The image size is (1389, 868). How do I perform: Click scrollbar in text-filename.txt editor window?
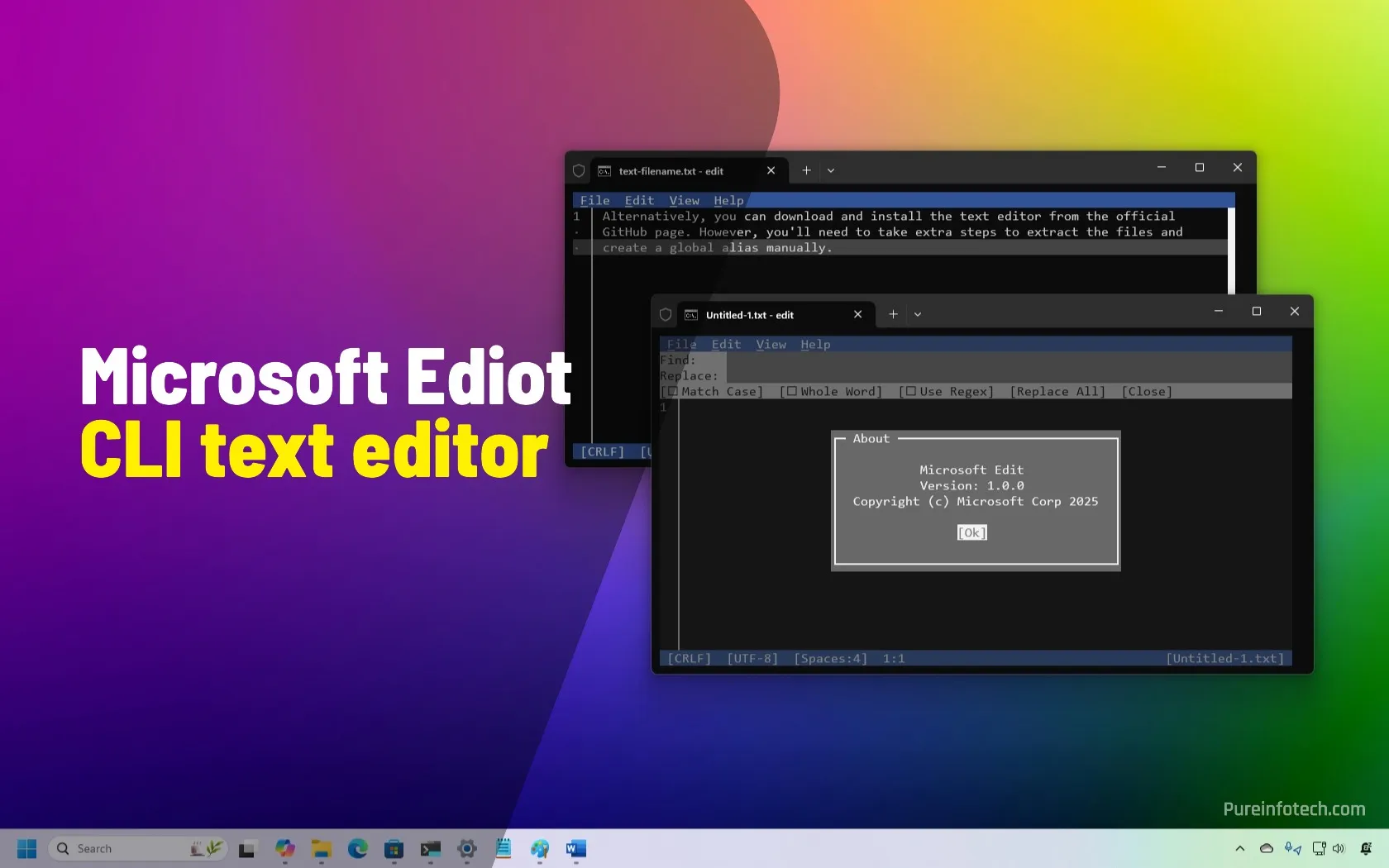pyautogui.click(x=1231, y=251)
